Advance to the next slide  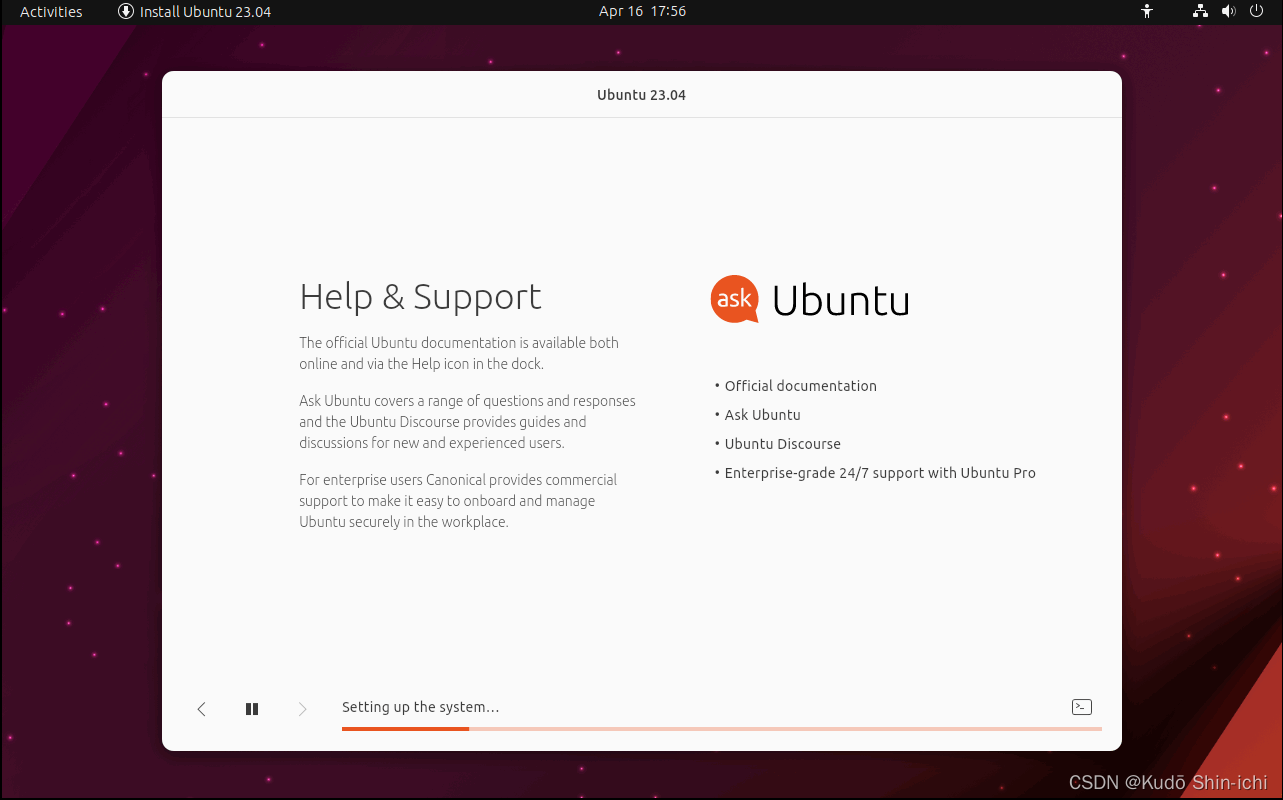302,708
